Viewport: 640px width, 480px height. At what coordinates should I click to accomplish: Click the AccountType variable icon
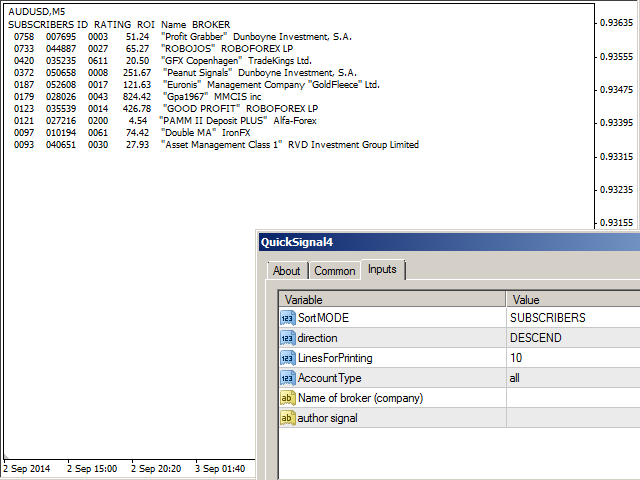[288, 378]
